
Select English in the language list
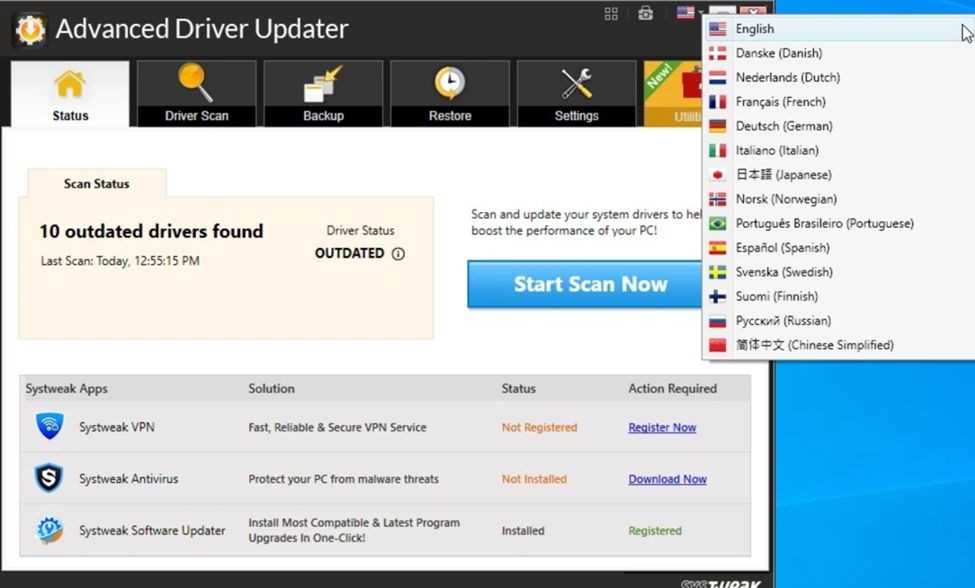pyautogui.click(x=754, y=29)
